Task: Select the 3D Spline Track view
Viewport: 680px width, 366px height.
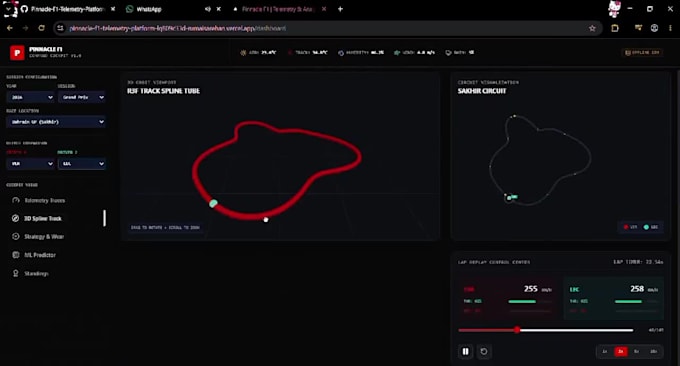Action: [x=56, y=218]
